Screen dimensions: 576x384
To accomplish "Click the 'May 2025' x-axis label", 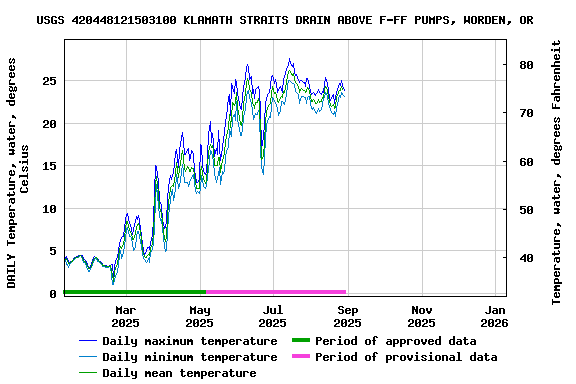I will click(199, 316).
